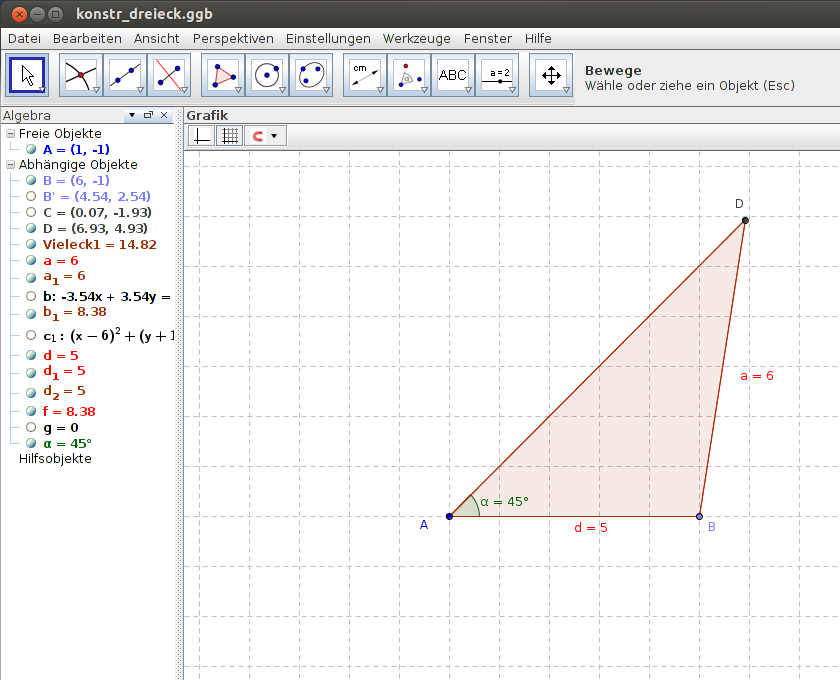Select the slider a=2 tool
The image size is (840, 680).
pyautogui.click(x=497, y=75)
